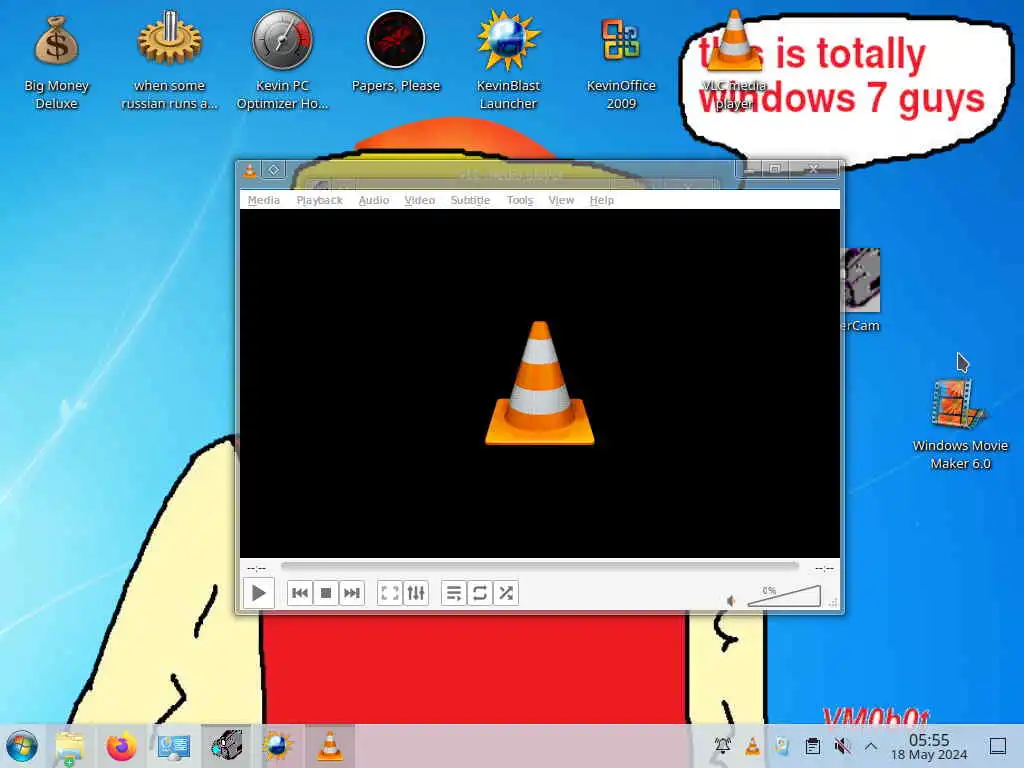Select Kevin PC Optimizer desktop icon
Screen dimensions: 1024x768
pyautogui.click(x=282, y=60)
